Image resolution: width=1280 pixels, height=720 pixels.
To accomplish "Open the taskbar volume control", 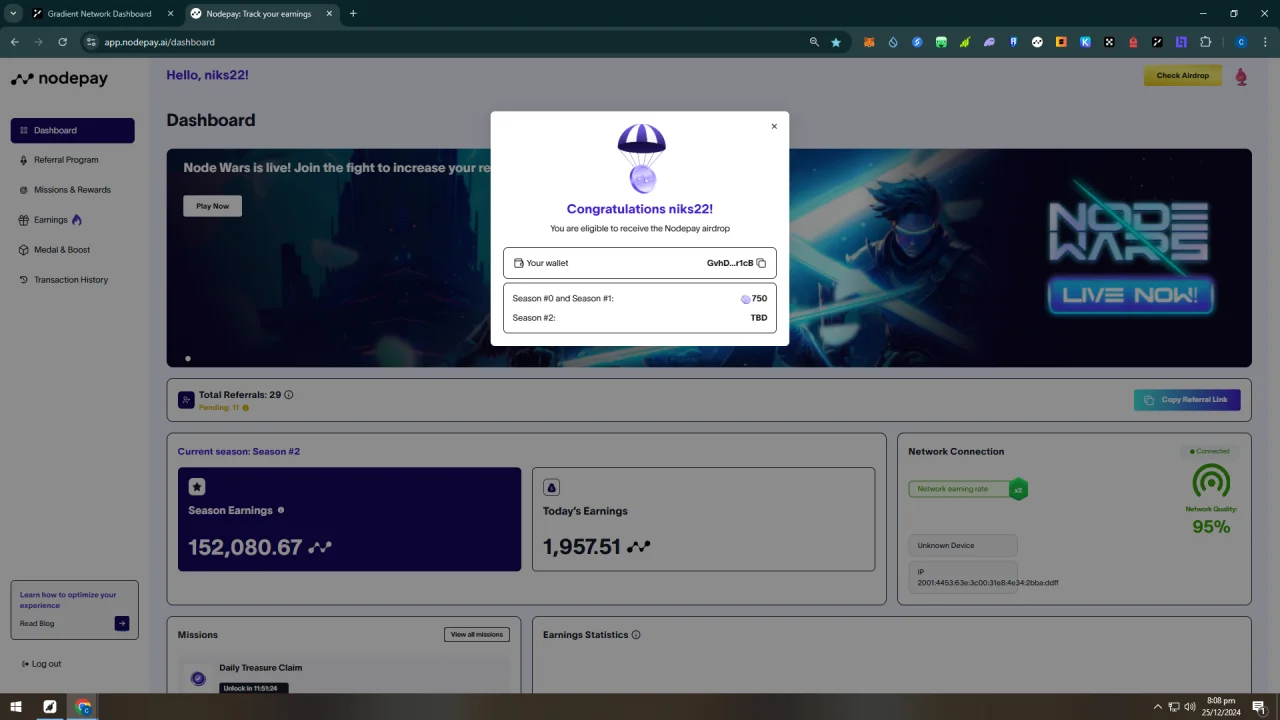I will click(1190, 707).
